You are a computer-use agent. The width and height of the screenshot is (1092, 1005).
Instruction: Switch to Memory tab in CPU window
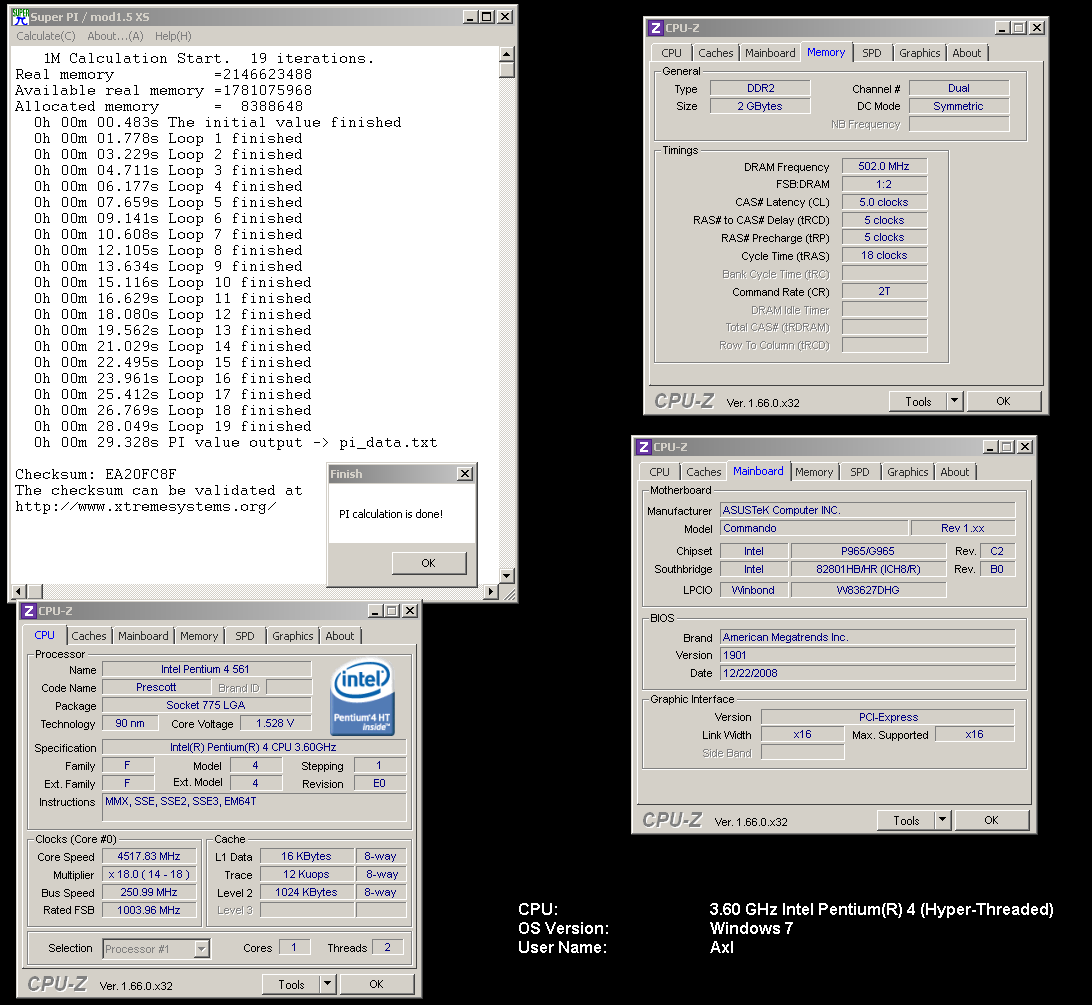click(x=198, y=636)
